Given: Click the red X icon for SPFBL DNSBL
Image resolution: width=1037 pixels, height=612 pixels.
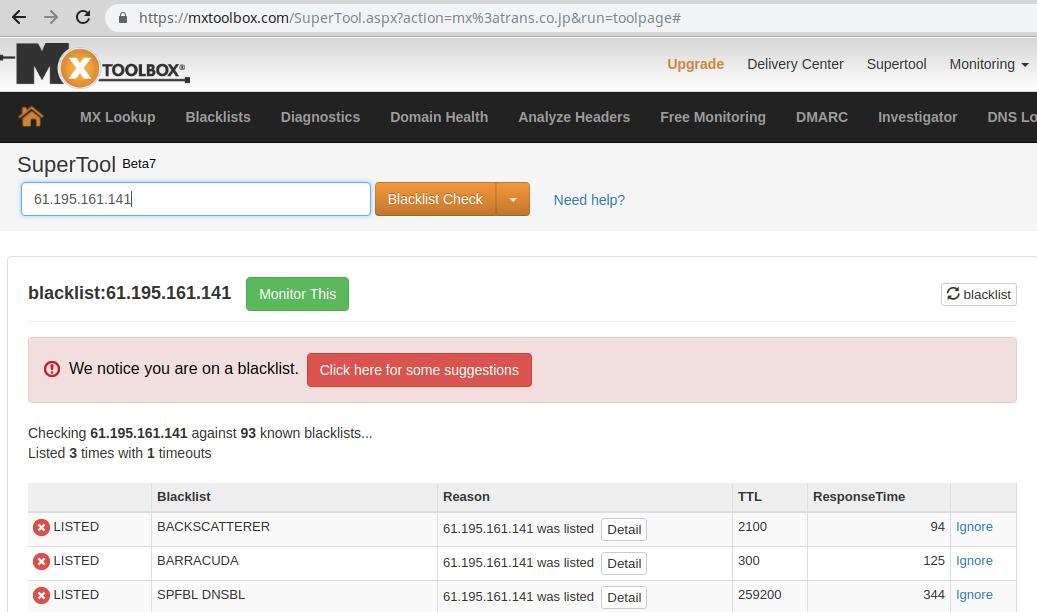Looking at the screenshot, I should point(41,595).
